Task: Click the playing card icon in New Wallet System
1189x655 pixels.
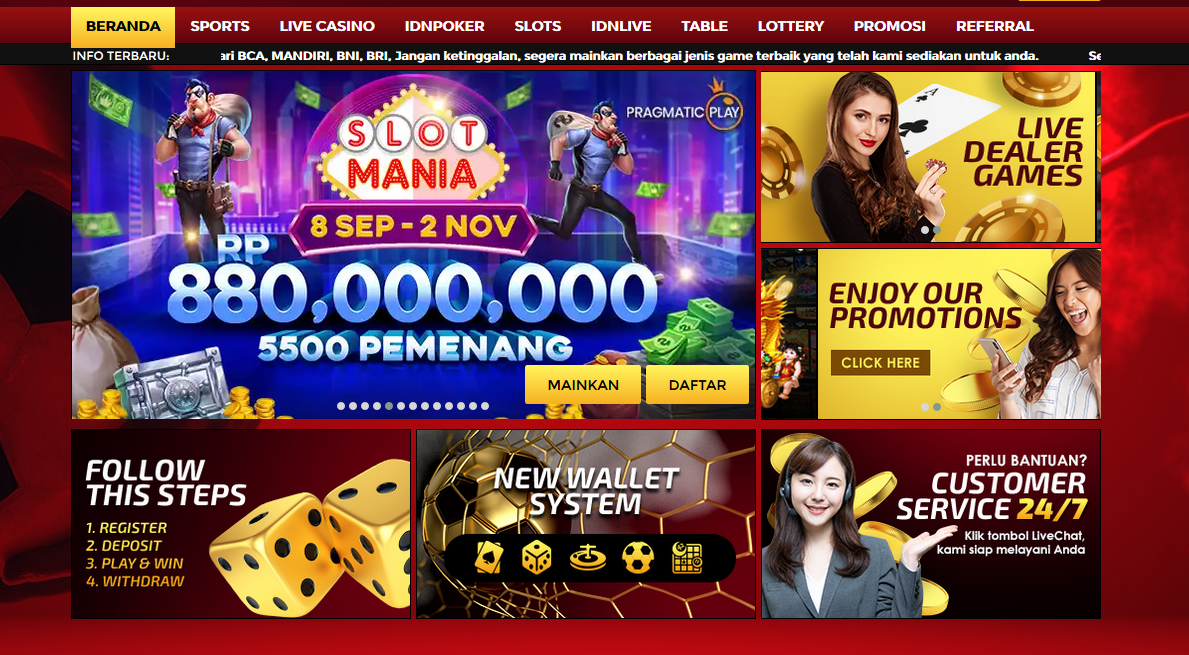Action: click(490, 557)
